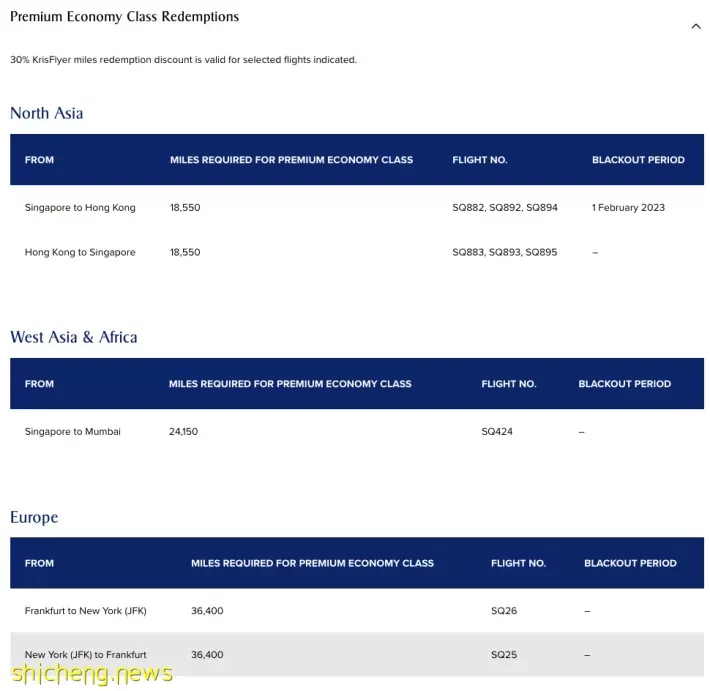This screenshot has height=691, width=710.
Task: Select New York (JFK) to Frankfurt route
Action: pos(86,655)
